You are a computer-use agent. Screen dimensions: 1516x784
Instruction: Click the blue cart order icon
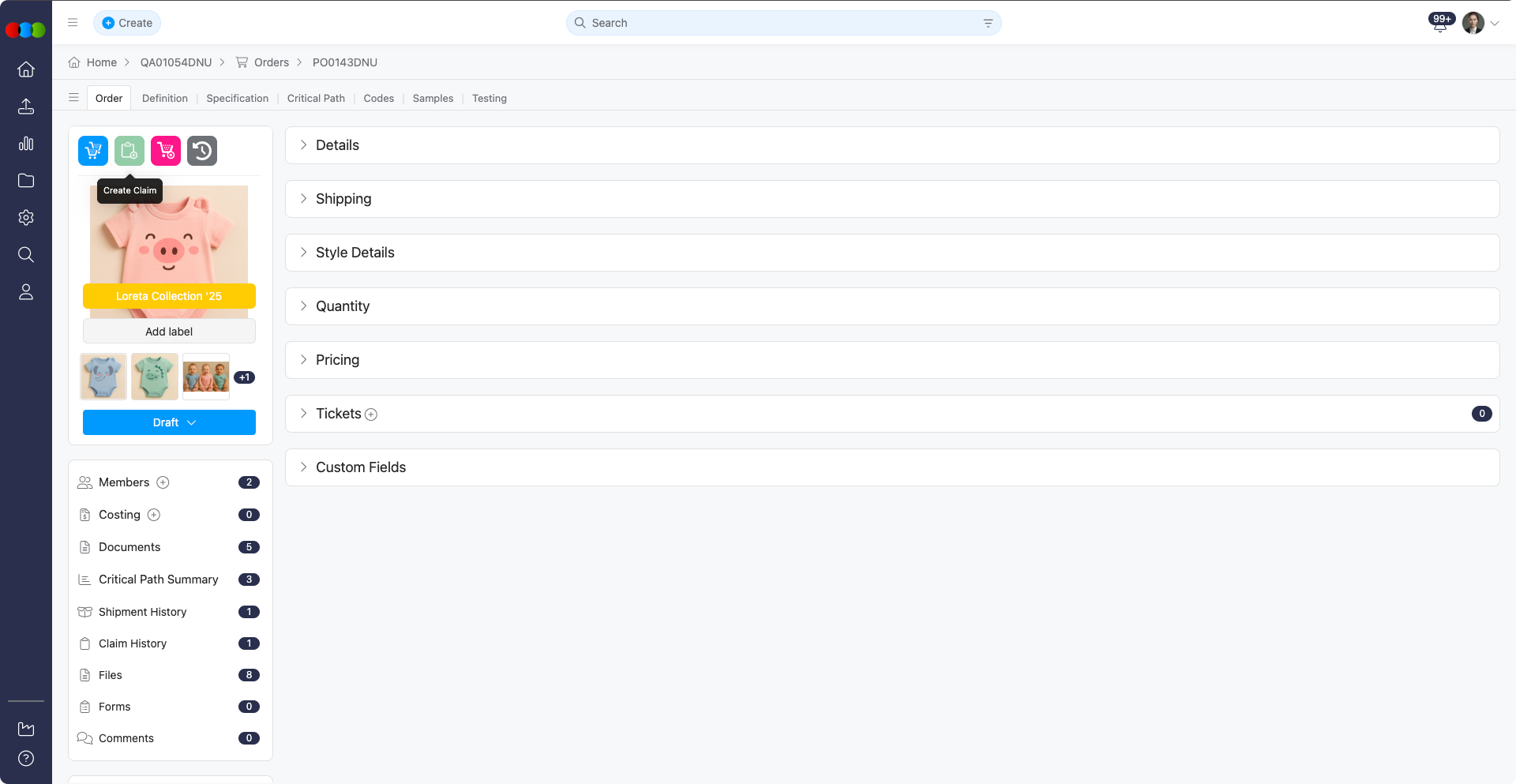(x=93, y=151)
